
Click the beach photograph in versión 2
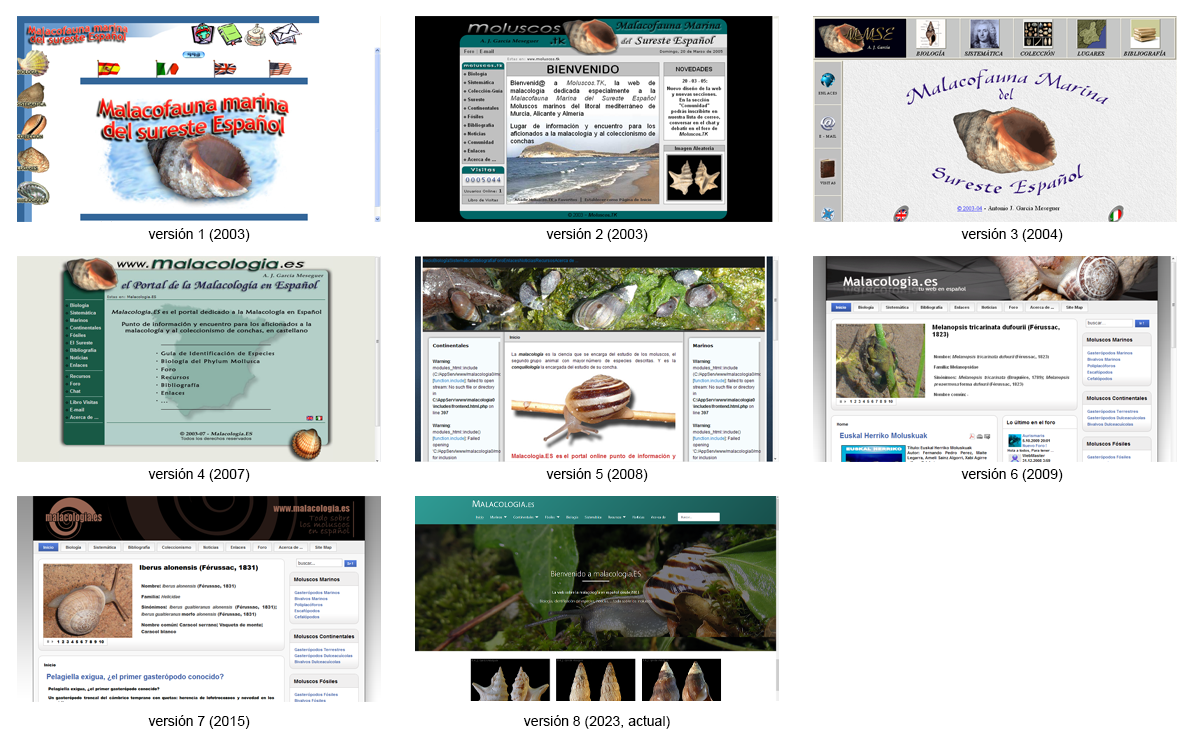pos(583,174)
